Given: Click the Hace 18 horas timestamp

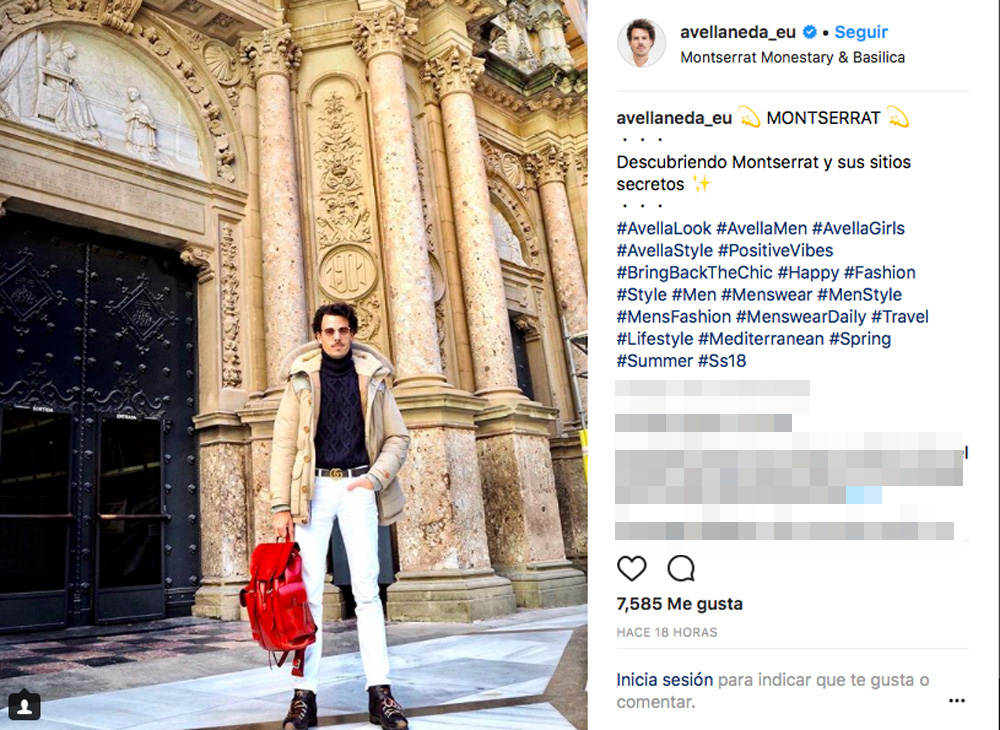Looking at the screenshot, I should click(666, 632).
